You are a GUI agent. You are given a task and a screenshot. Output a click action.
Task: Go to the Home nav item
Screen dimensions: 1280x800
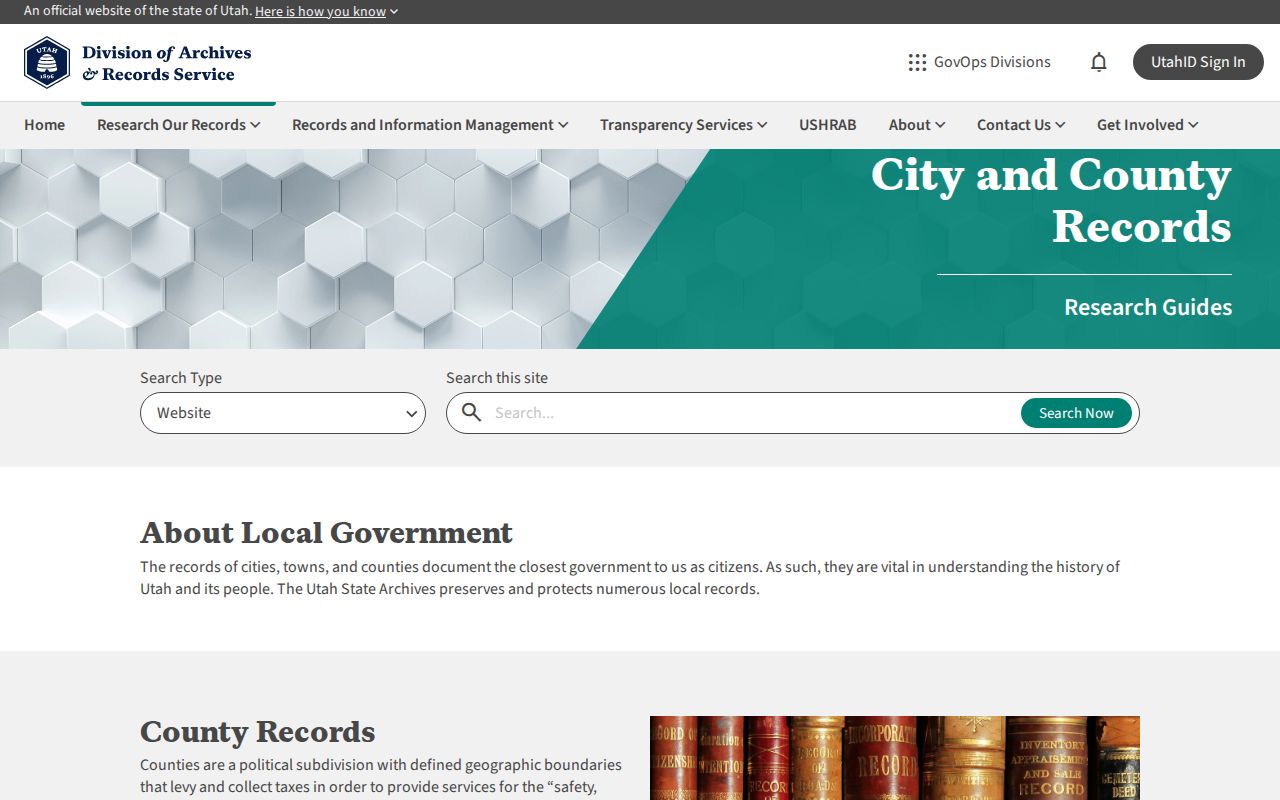point(44,125)
